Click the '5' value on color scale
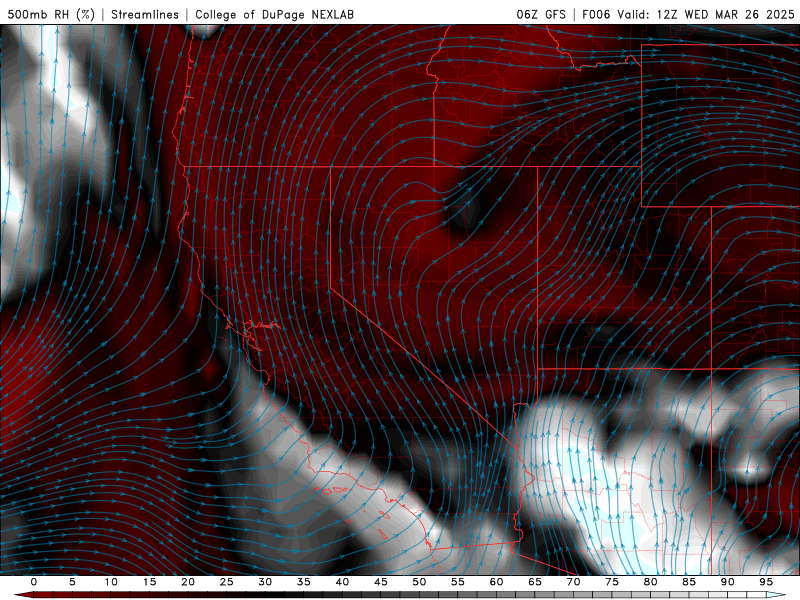This screenshot has width=800, height=600. 72,582
